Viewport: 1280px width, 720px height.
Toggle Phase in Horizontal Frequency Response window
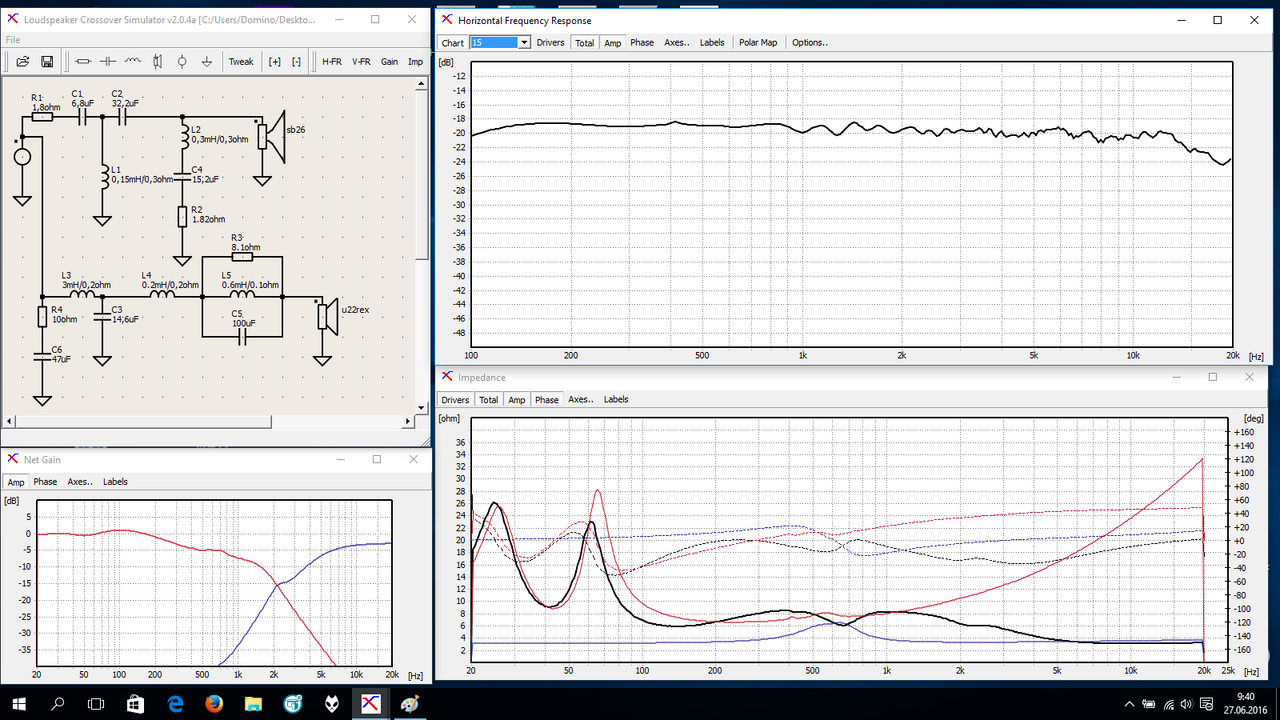(x=642, y=43)
